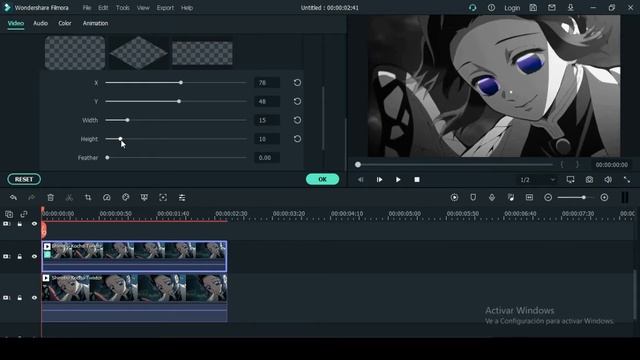Hide the middle video track eye
Viewport: 640px width, 360px height.
coord(34,256)
